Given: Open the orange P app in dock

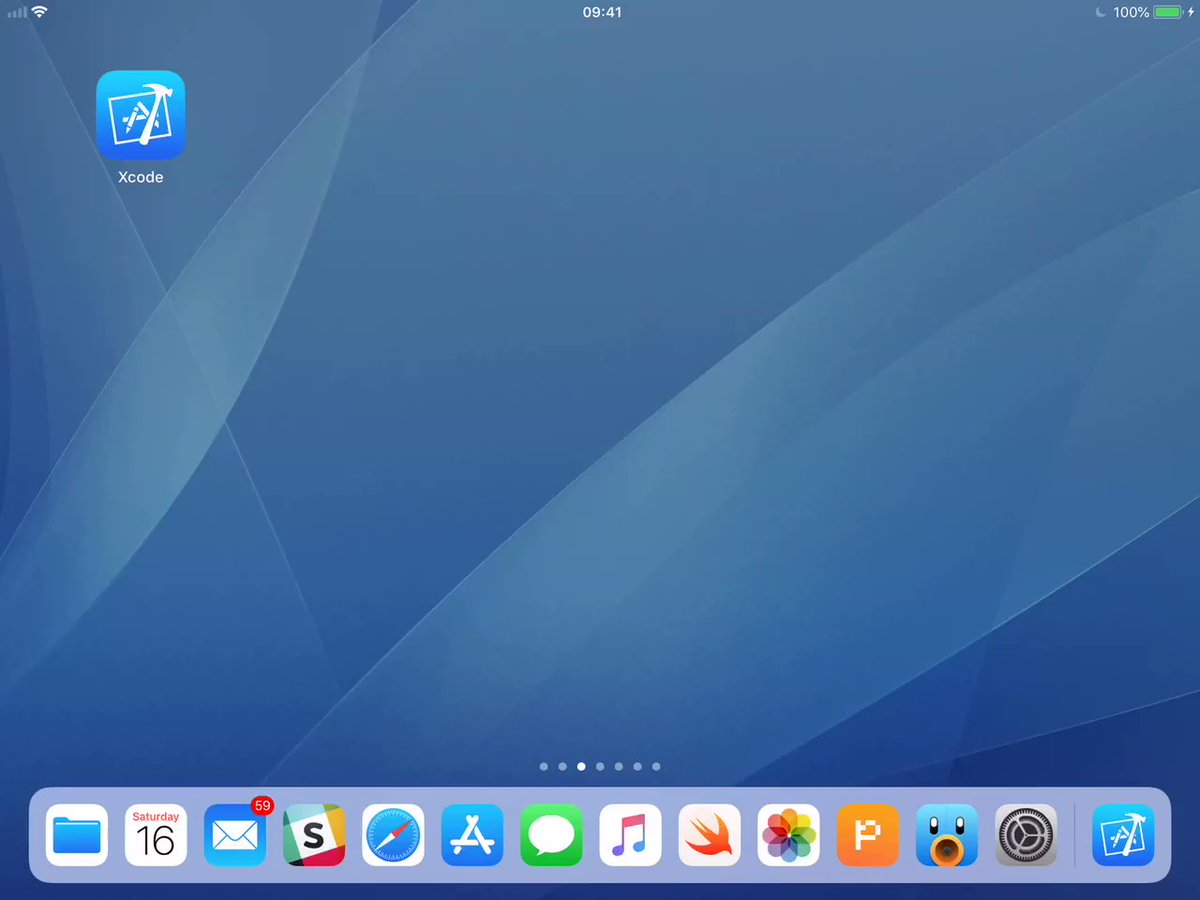Looking at the screenshot, I should (868, 835).
